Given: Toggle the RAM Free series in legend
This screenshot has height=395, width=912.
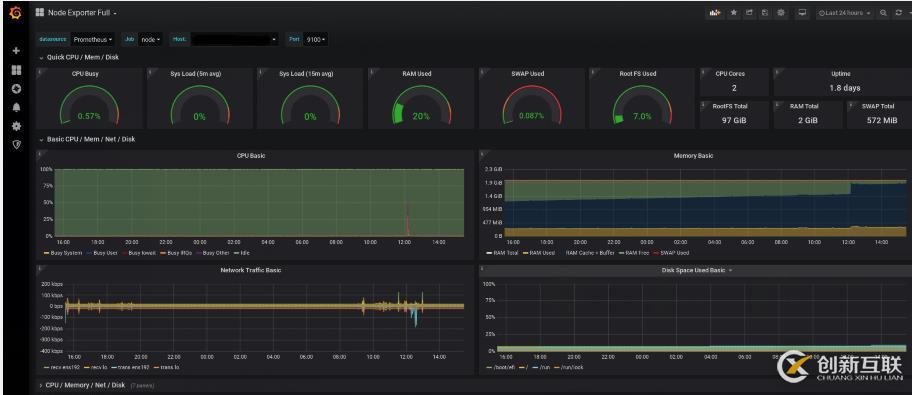Looking at the screenshot, I should point(638,253).
